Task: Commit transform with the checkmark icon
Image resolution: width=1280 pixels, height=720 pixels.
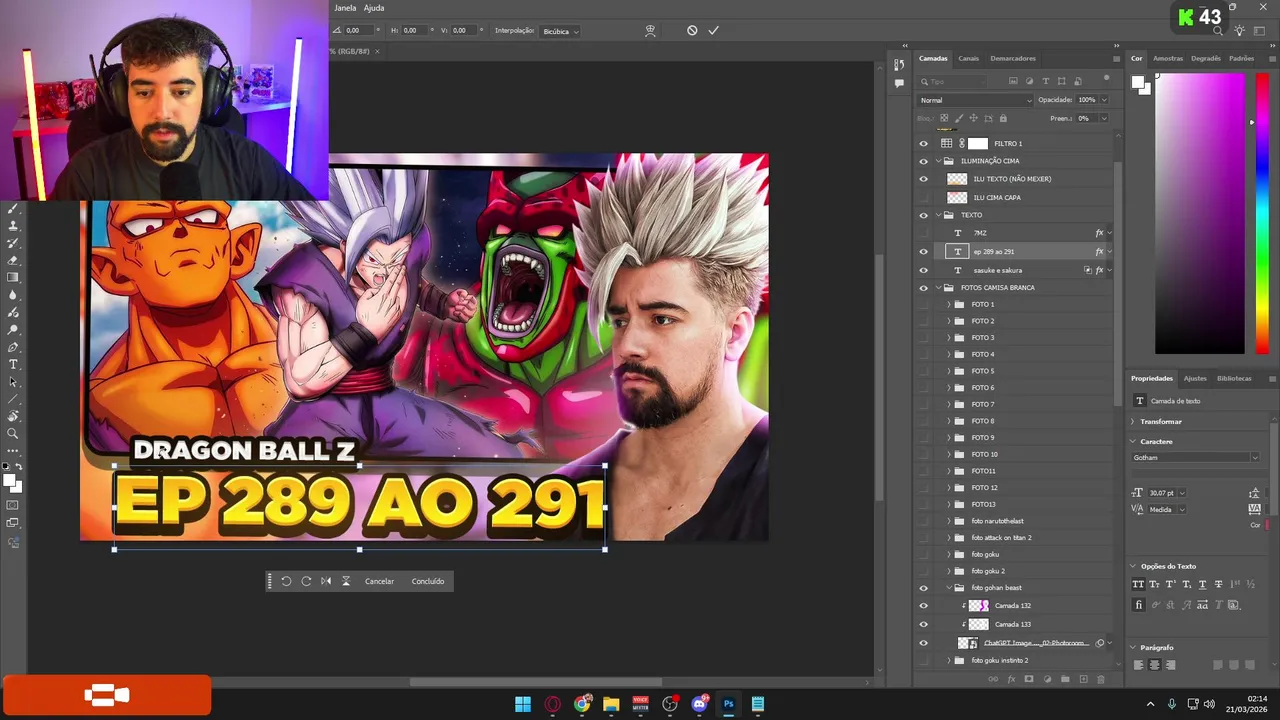Action: point(713,30)
